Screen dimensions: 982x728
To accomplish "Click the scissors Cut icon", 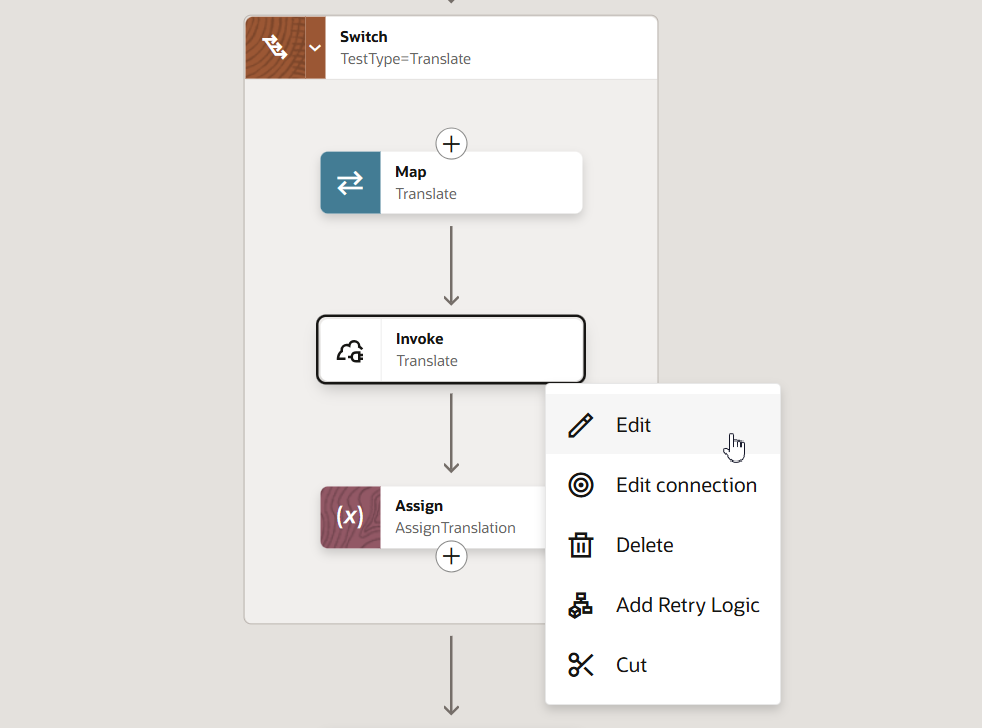I will [x=581, y=665].
